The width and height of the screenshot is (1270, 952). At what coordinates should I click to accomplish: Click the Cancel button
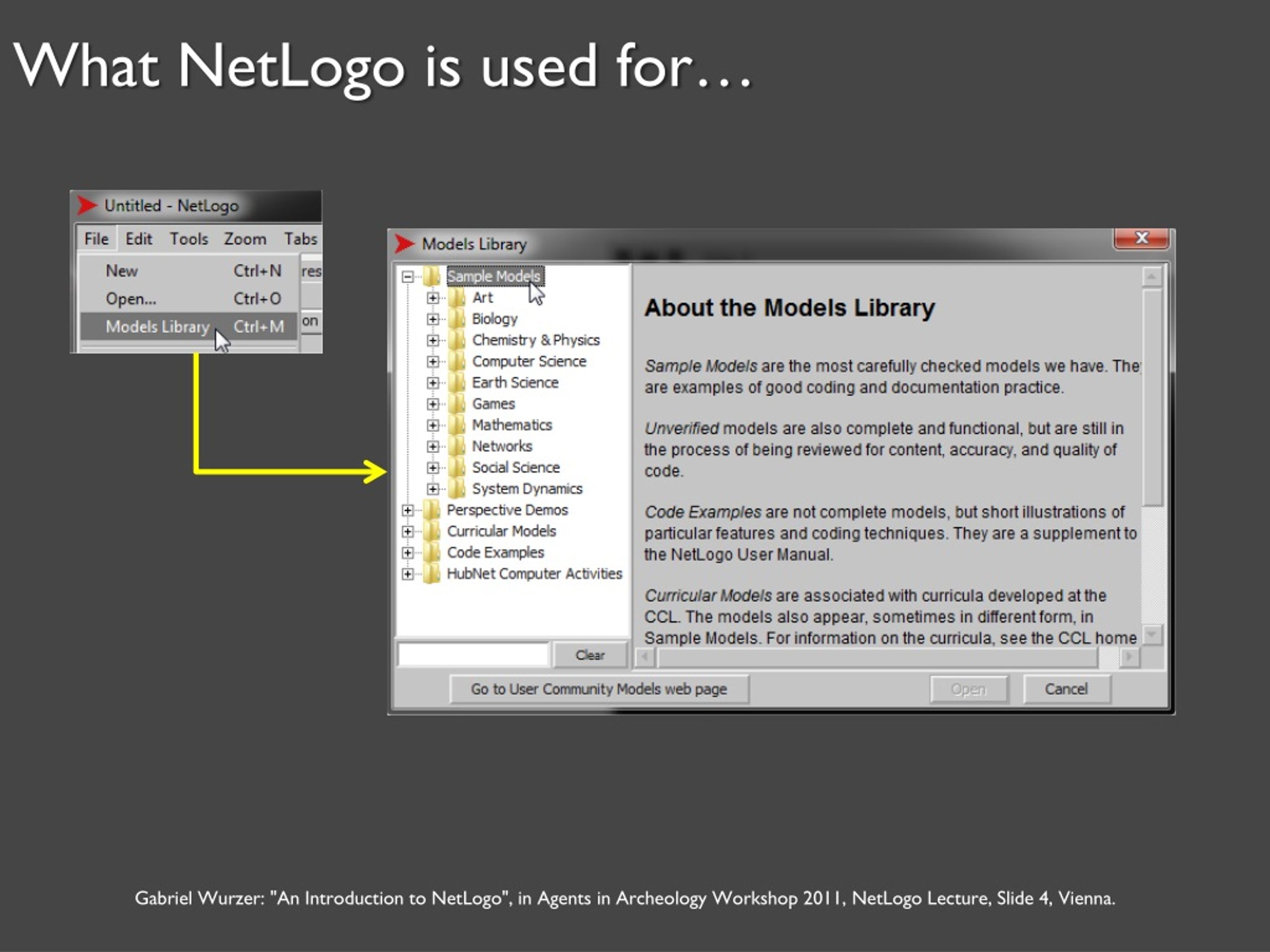(1067, 689)
